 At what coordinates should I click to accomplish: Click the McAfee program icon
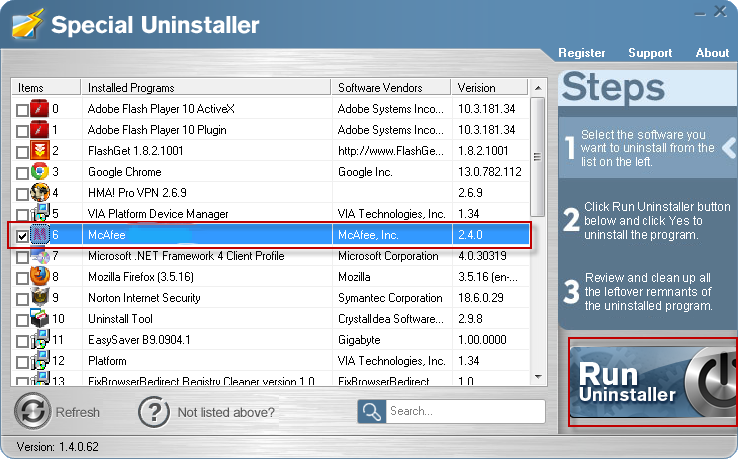(x=40, y=234)
